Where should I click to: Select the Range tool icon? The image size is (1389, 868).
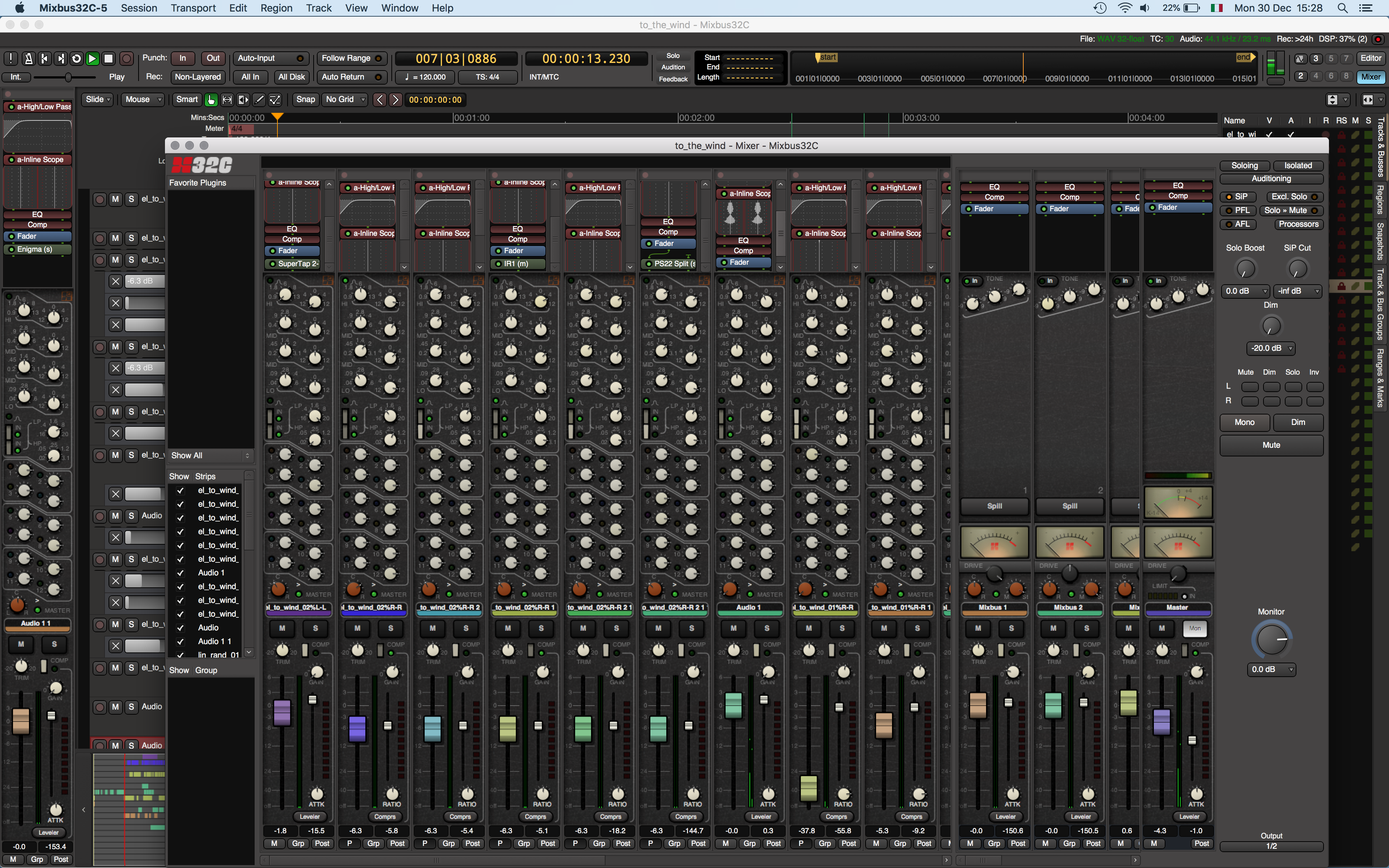[227, 100]
